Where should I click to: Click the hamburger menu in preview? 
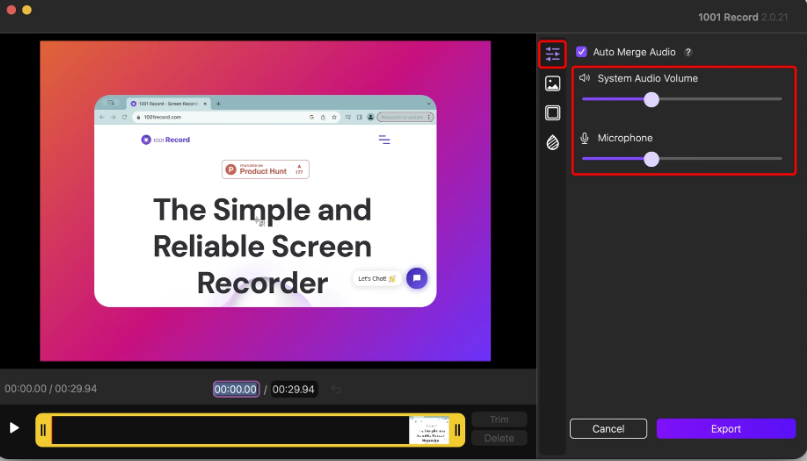click(384, 139)
